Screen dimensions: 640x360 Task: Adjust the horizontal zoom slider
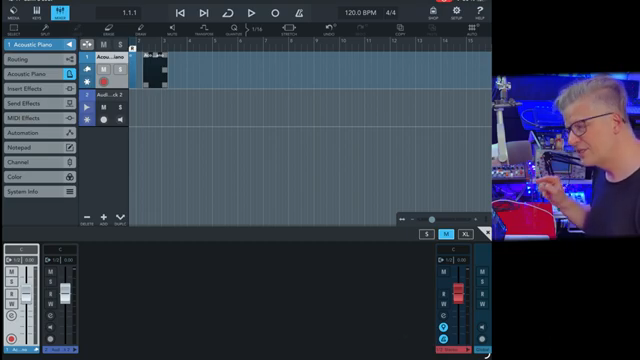[431, 220]
